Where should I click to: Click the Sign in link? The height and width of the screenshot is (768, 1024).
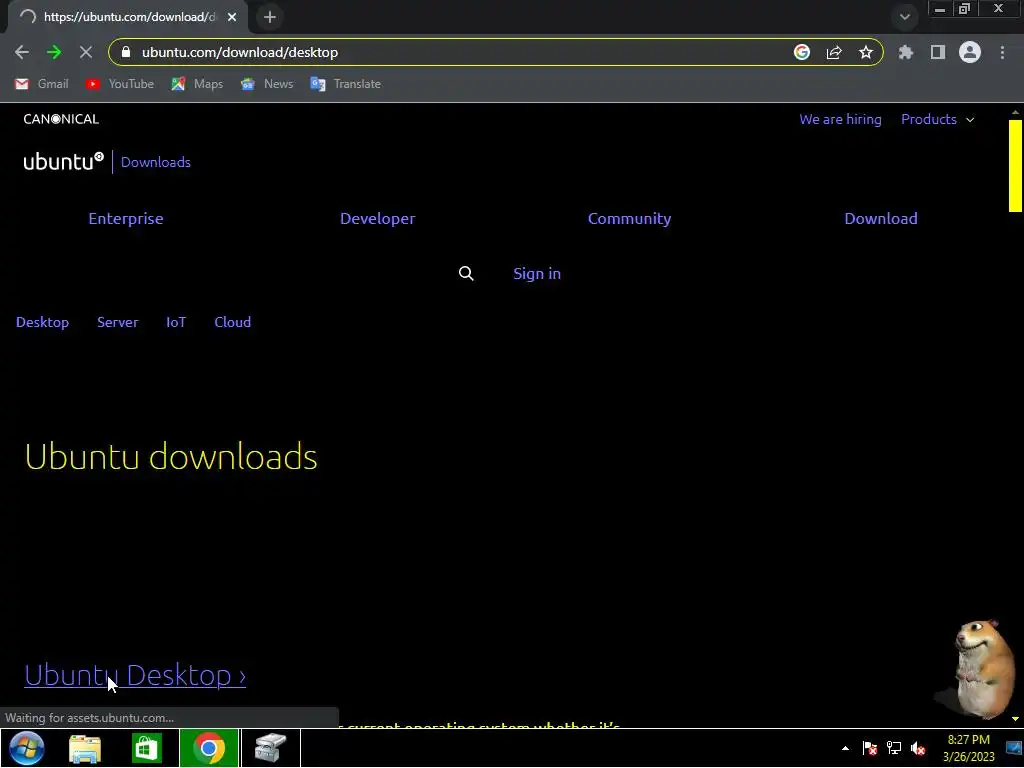click(537, 273)
